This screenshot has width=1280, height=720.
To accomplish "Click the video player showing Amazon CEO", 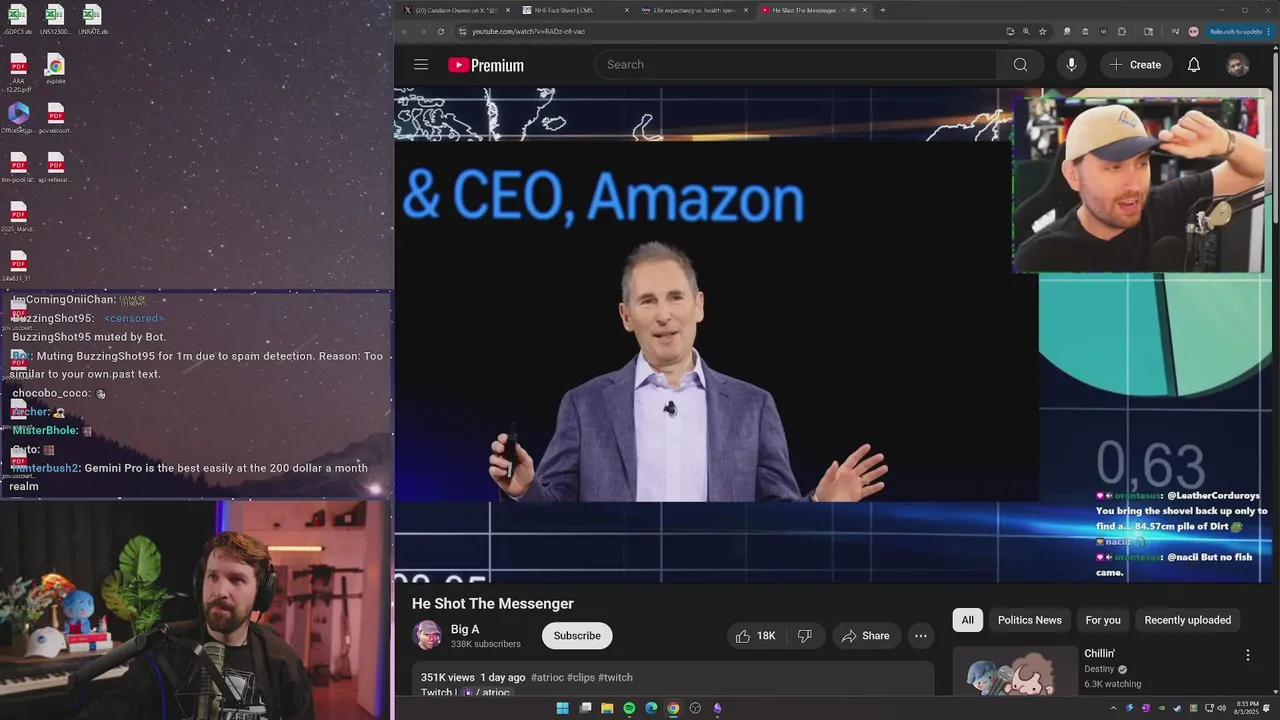I will tap(833, 335).
